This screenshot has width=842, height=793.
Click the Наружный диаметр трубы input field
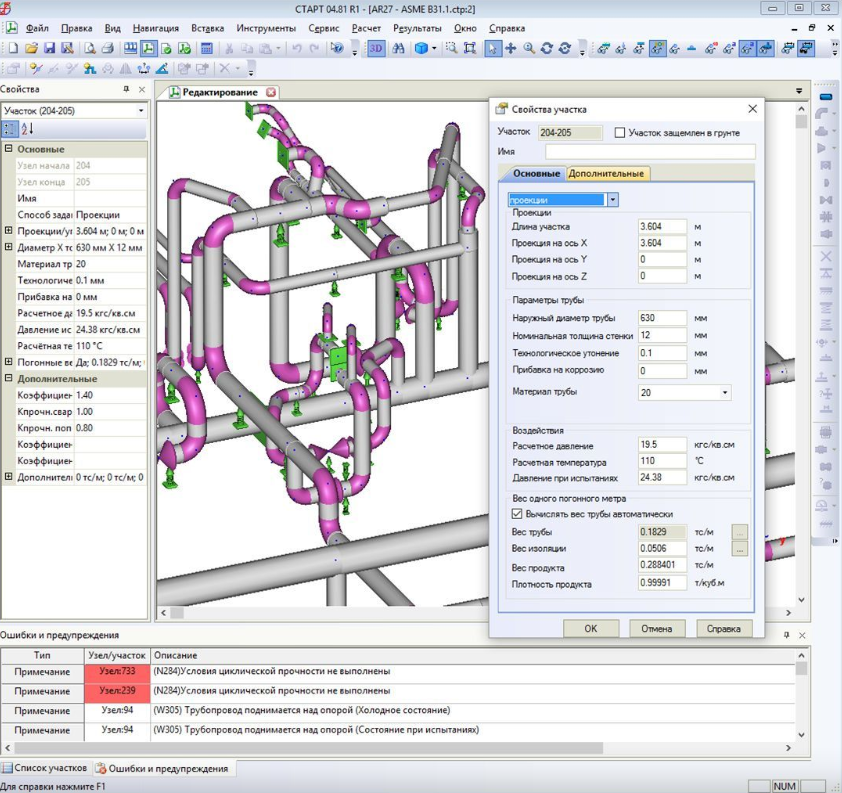662,319
